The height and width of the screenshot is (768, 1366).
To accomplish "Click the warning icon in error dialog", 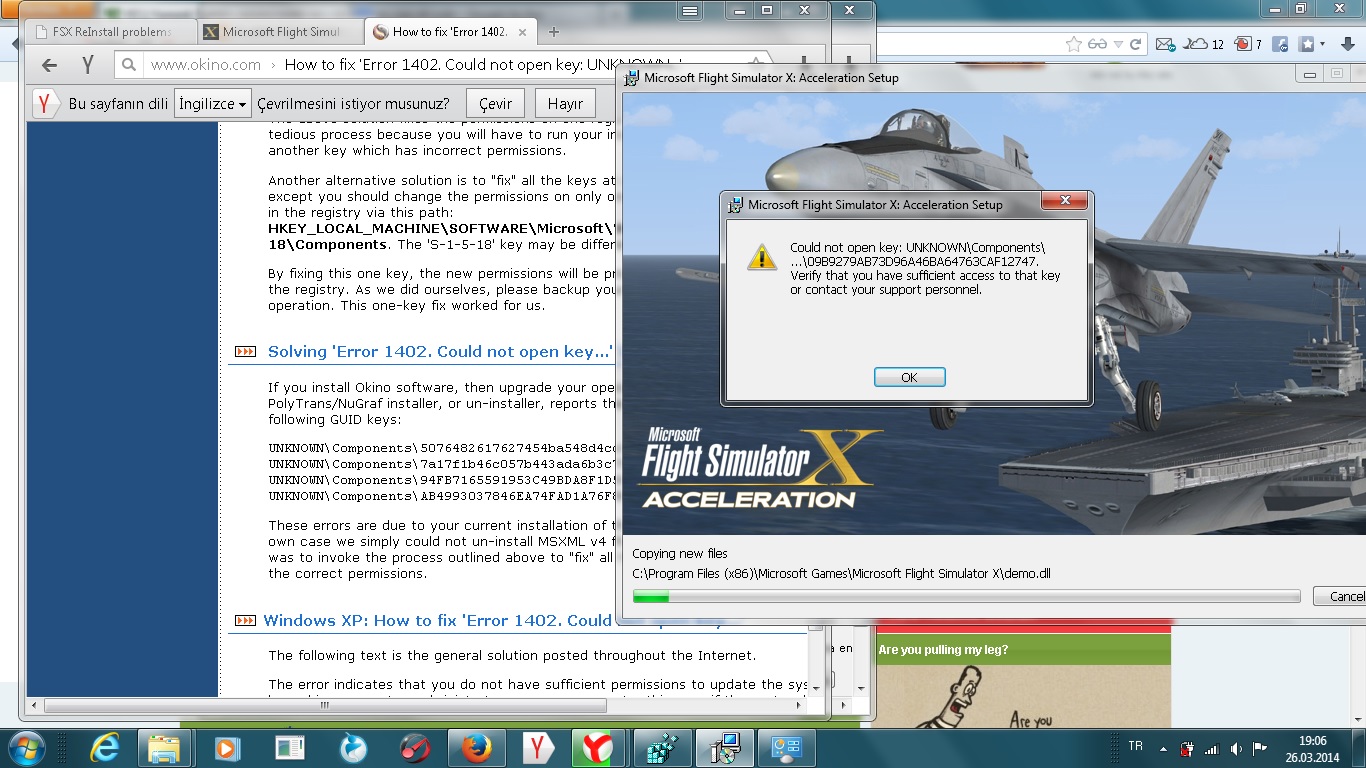I will 762,257.
